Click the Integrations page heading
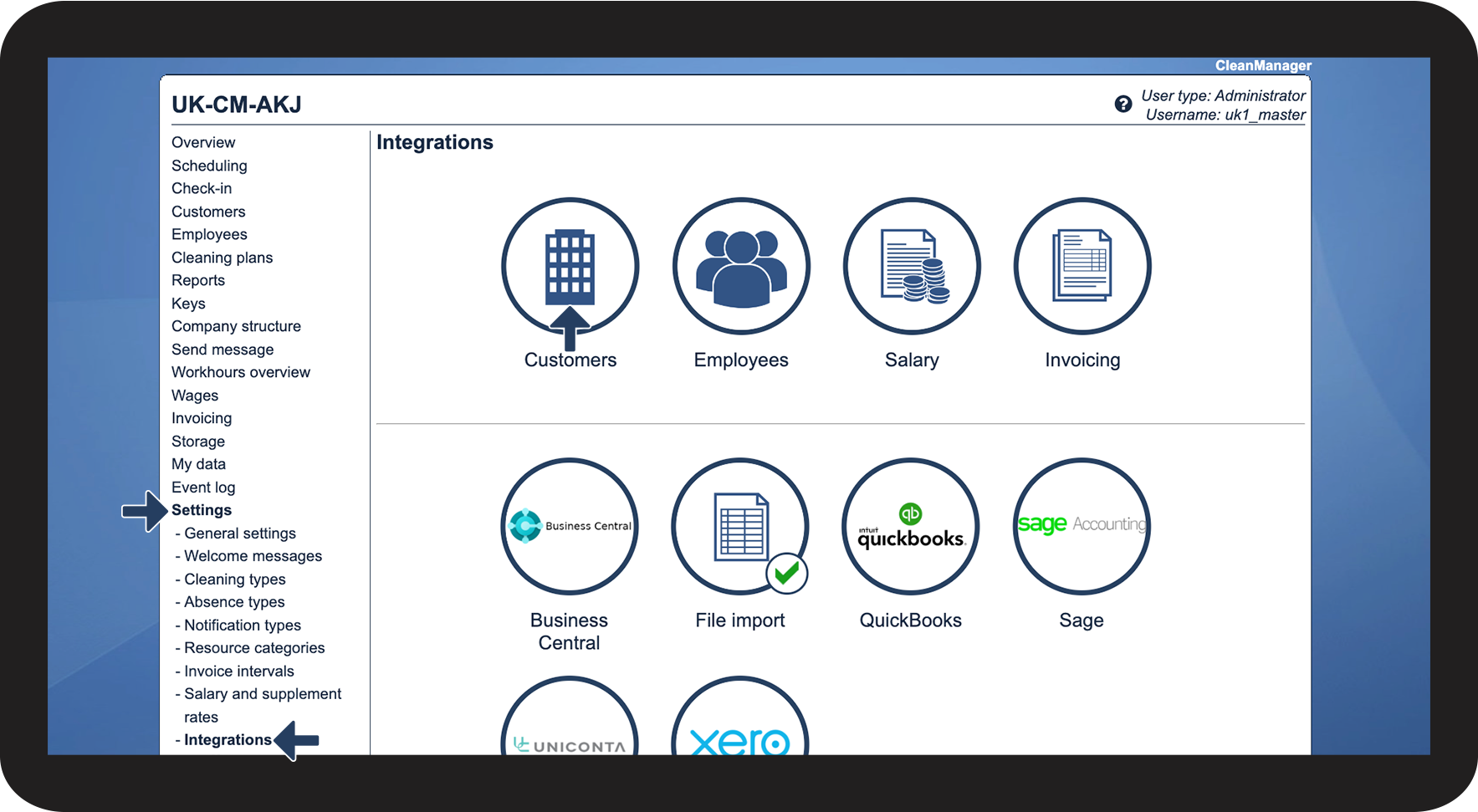This screenshot has height=812, width=1478. [435, 143]
